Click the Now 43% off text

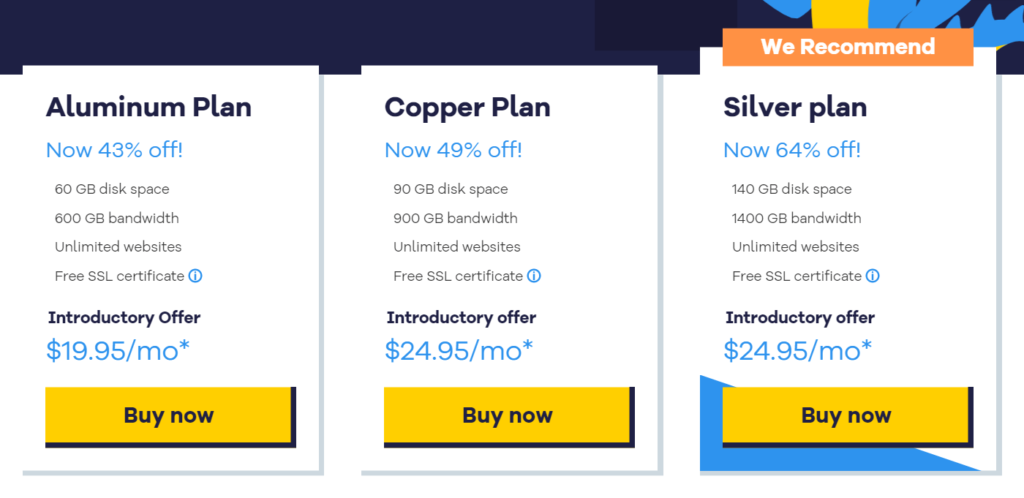point(114,150)
